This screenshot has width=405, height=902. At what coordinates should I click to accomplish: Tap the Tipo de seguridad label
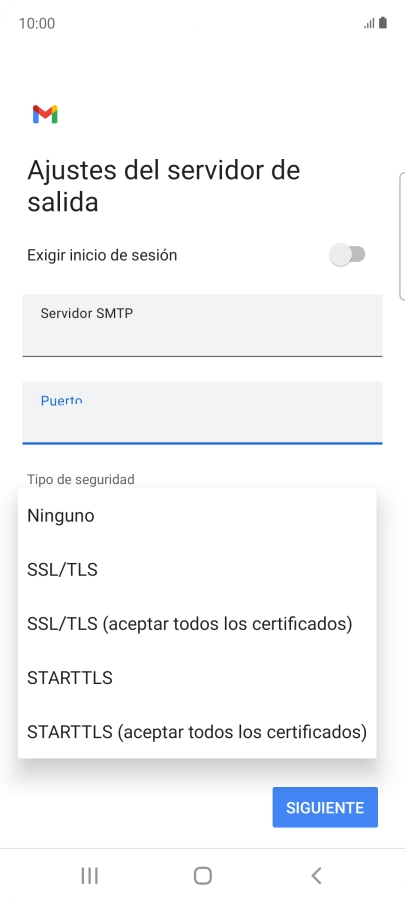pyautogui.click(x=81, y=479)
